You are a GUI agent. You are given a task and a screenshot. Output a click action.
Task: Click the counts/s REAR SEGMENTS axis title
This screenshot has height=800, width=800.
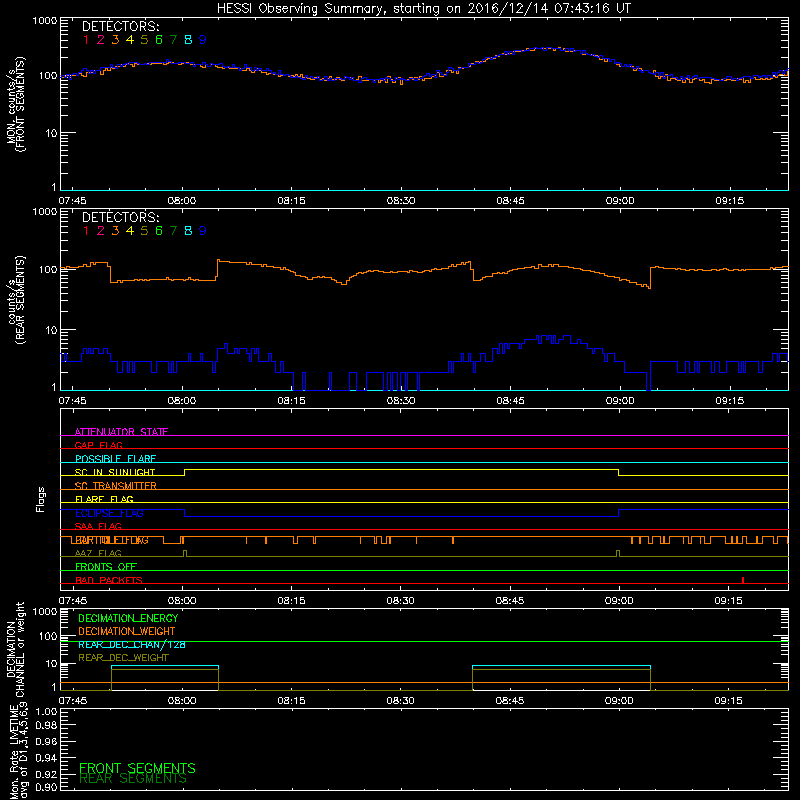[16, 300]
